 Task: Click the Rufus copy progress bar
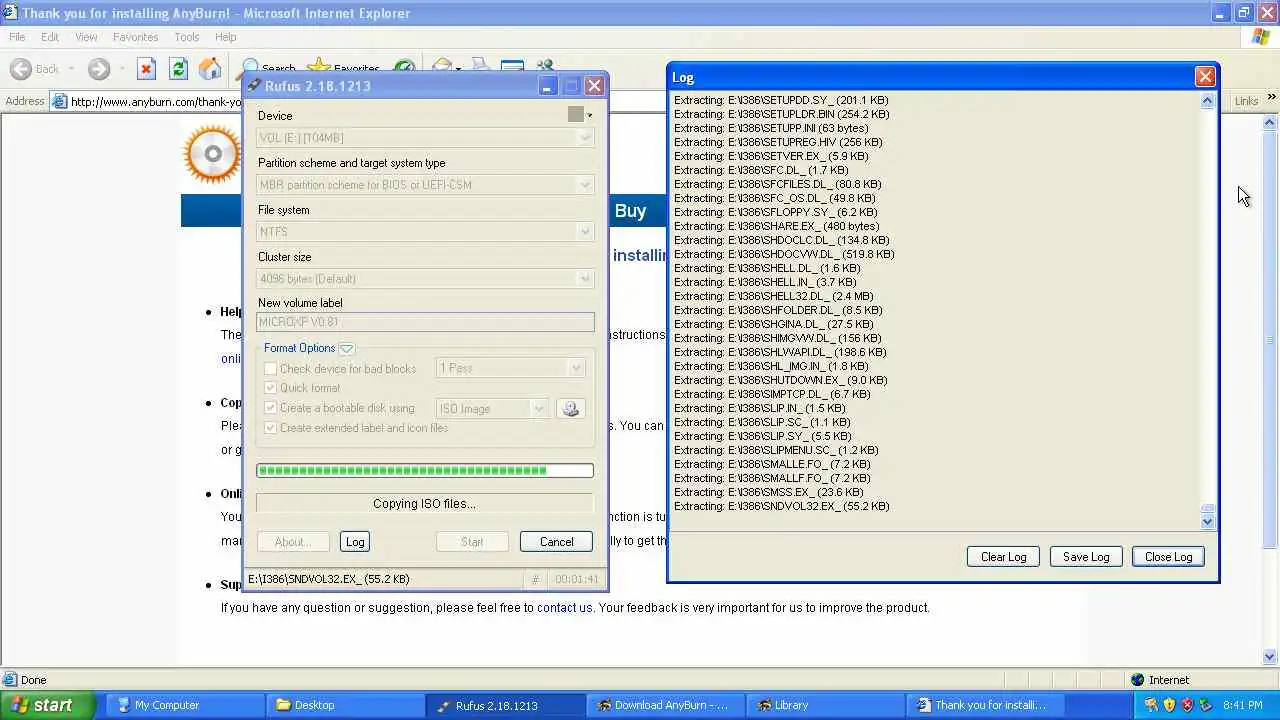click(x=425, y=470)
